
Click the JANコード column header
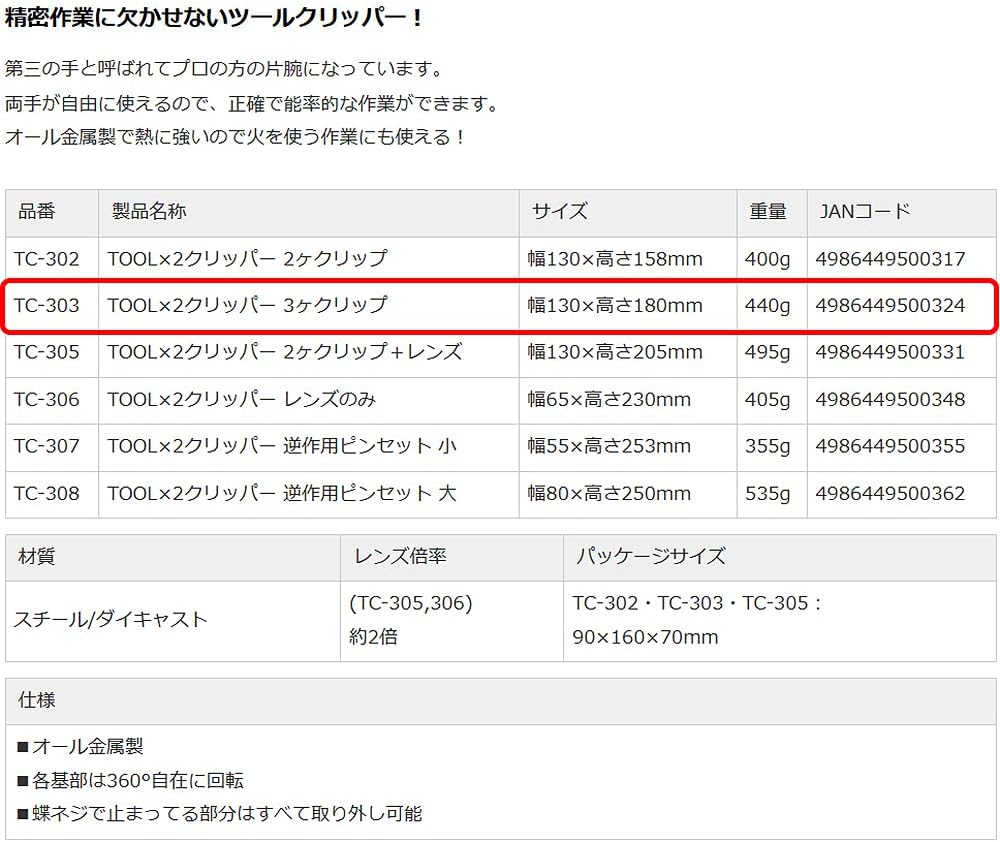(x=901, y=212)
